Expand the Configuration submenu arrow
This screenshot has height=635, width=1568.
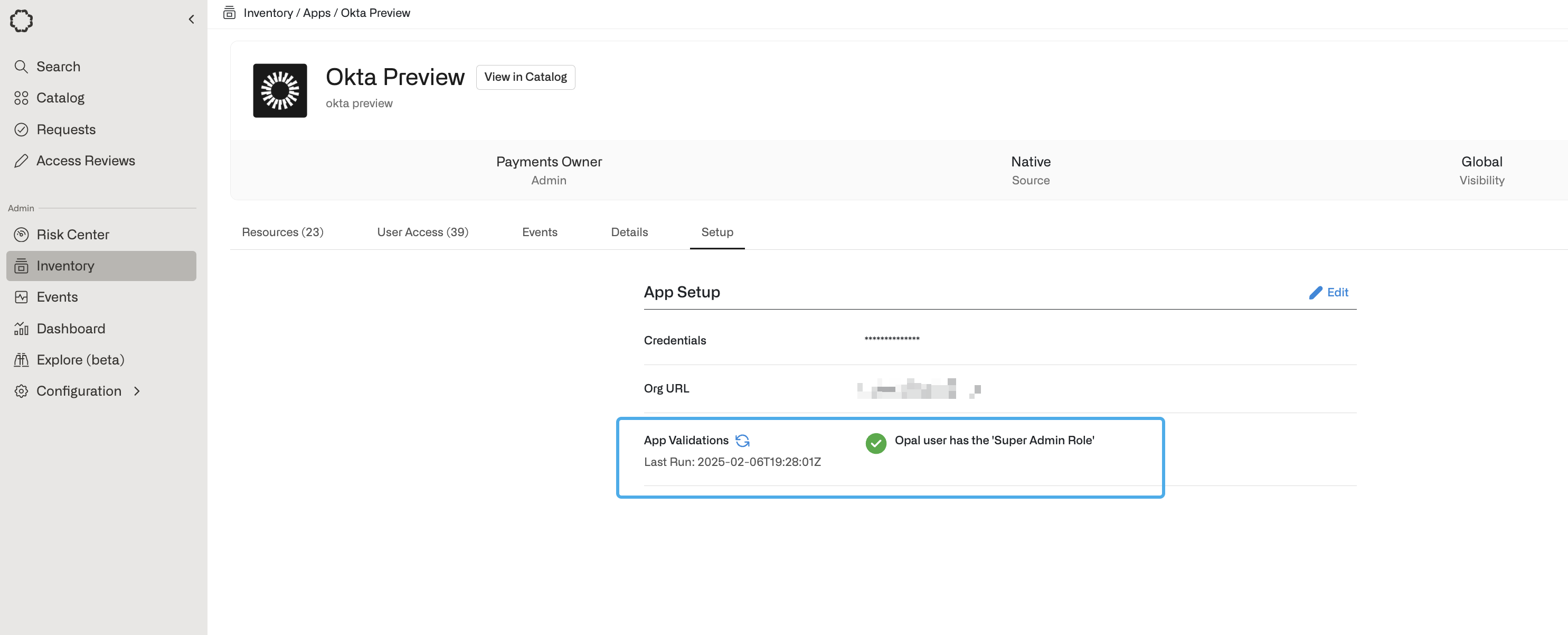click(137, 391)
